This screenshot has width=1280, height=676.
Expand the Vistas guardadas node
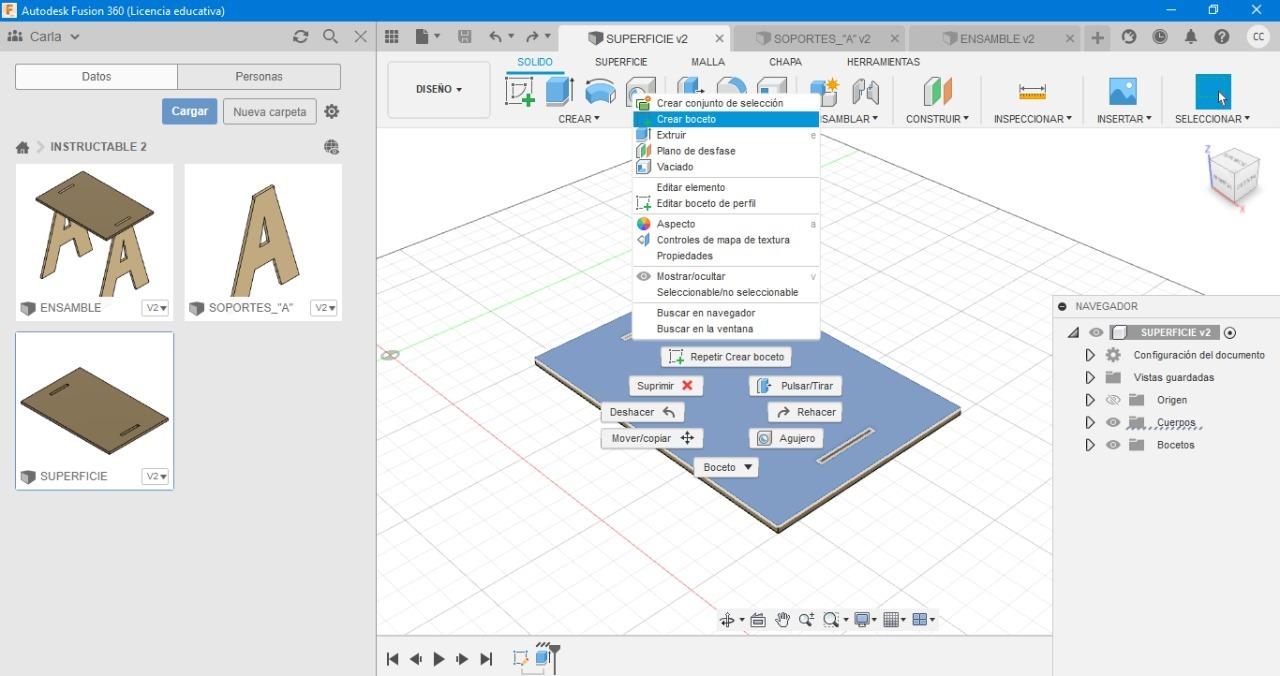pos(1090,377)
